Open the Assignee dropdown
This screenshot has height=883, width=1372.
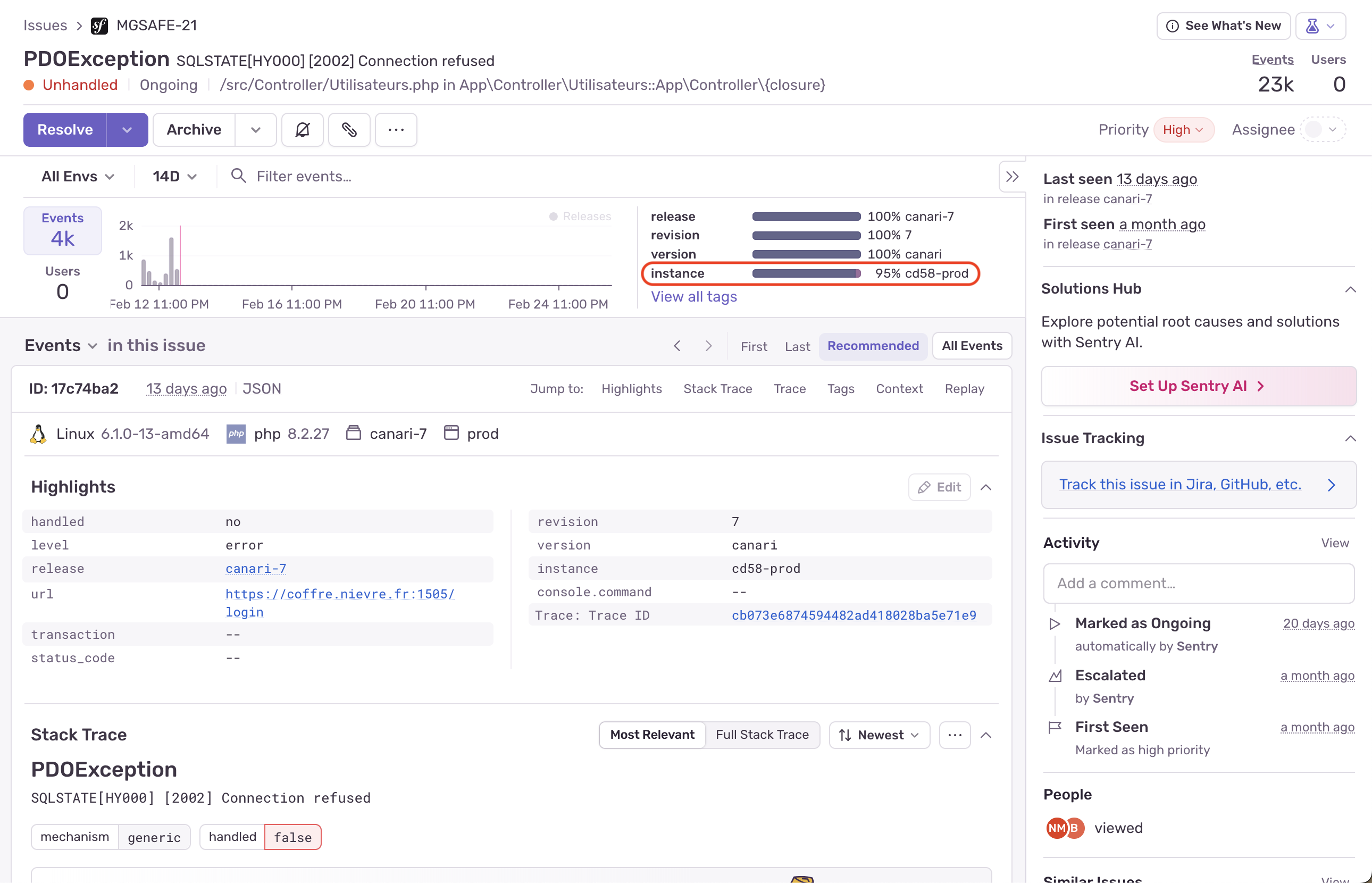1323,130
